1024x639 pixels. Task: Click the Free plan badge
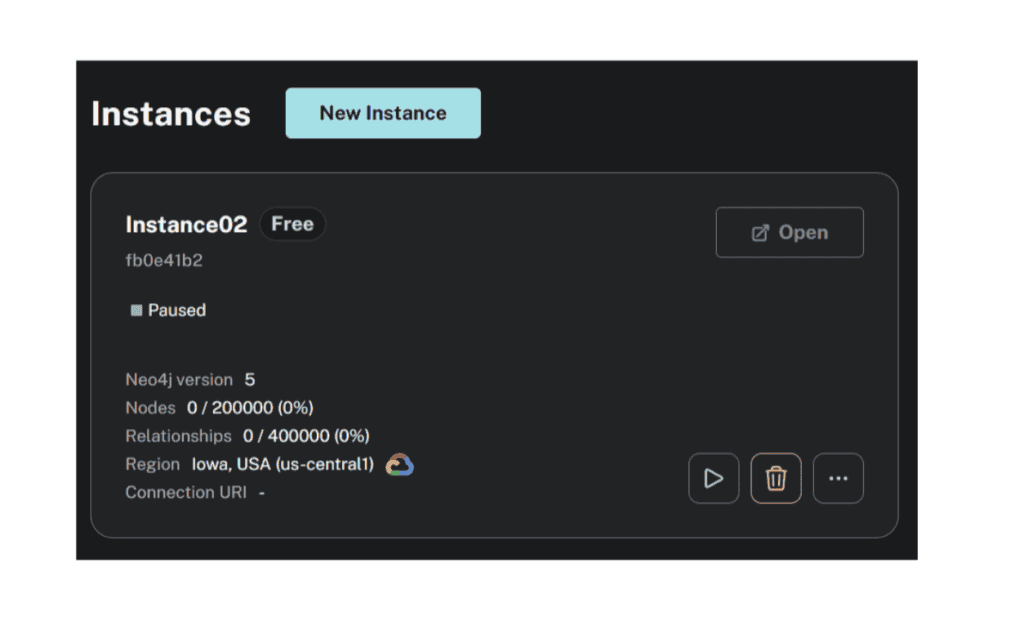coord(292,224)
